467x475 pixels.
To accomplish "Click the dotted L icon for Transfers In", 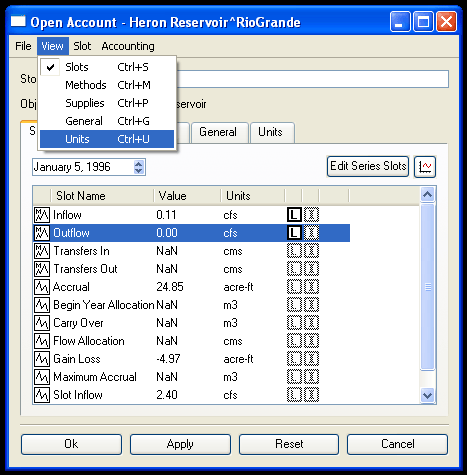I will tap(294, 251).
